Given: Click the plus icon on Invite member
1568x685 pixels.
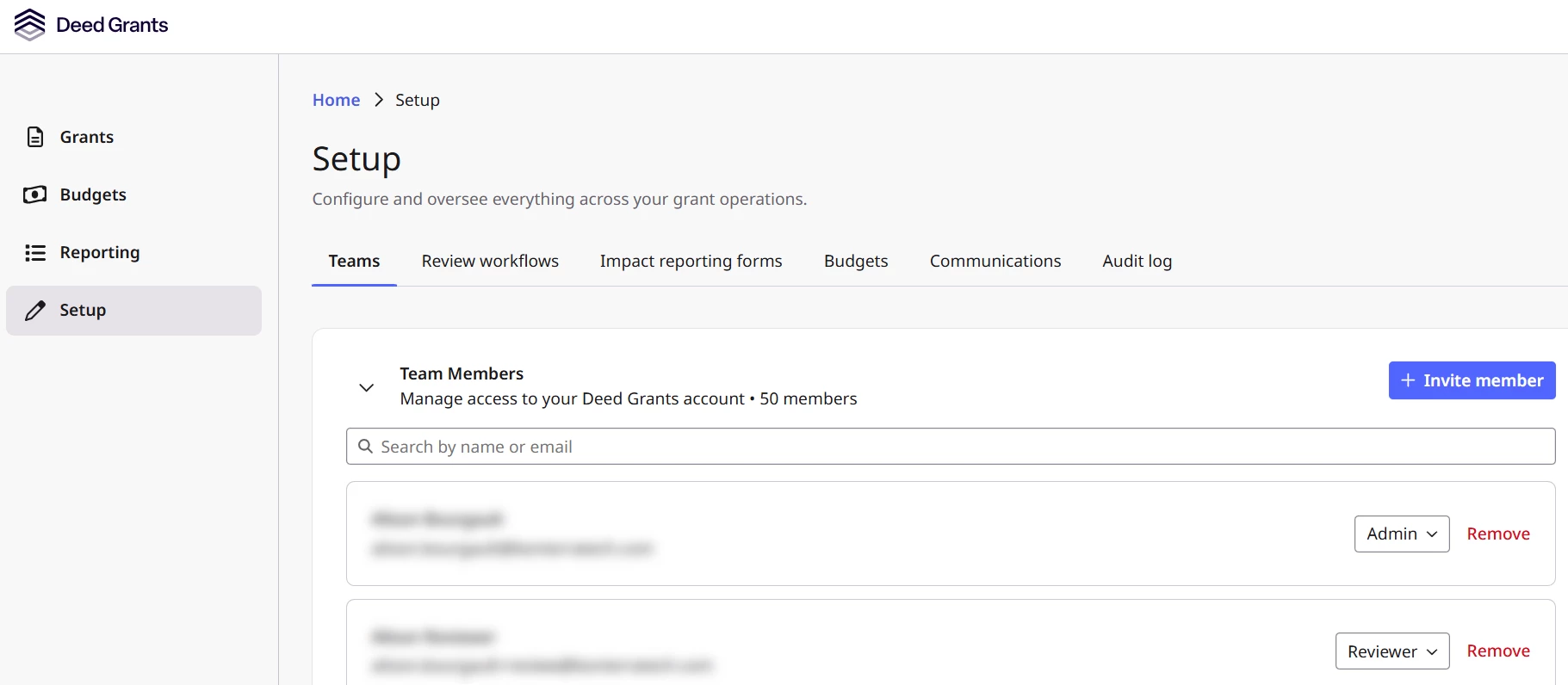Looking at the screenshot, I should click(1408, 380).
